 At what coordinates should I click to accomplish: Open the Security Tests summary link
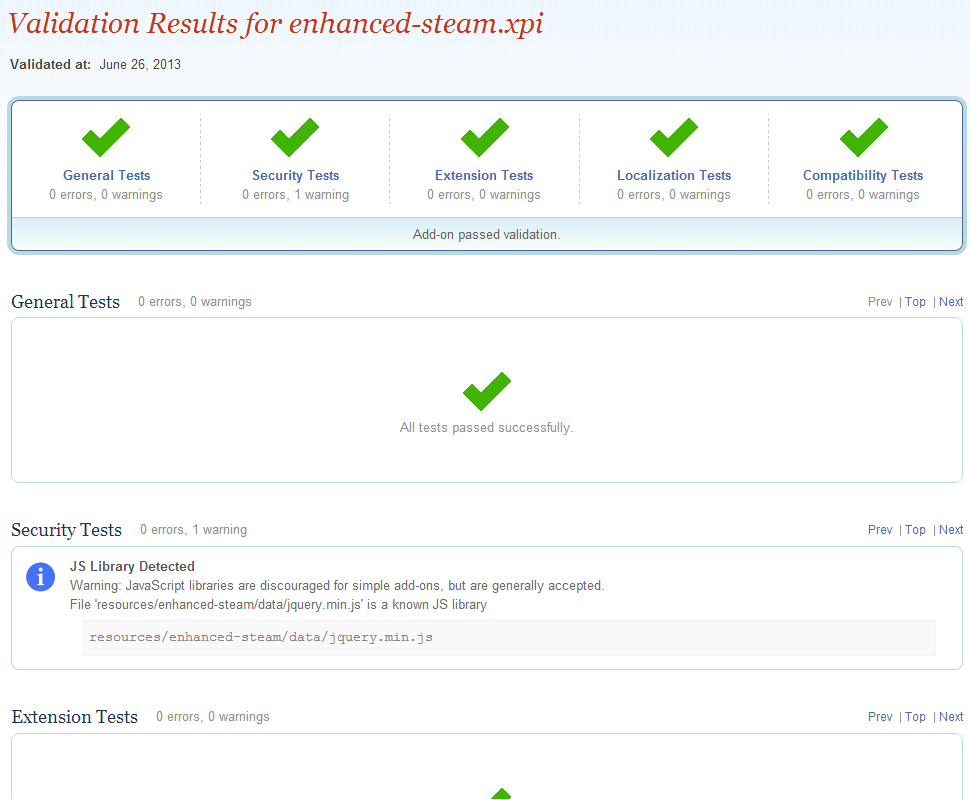[296, 176]
